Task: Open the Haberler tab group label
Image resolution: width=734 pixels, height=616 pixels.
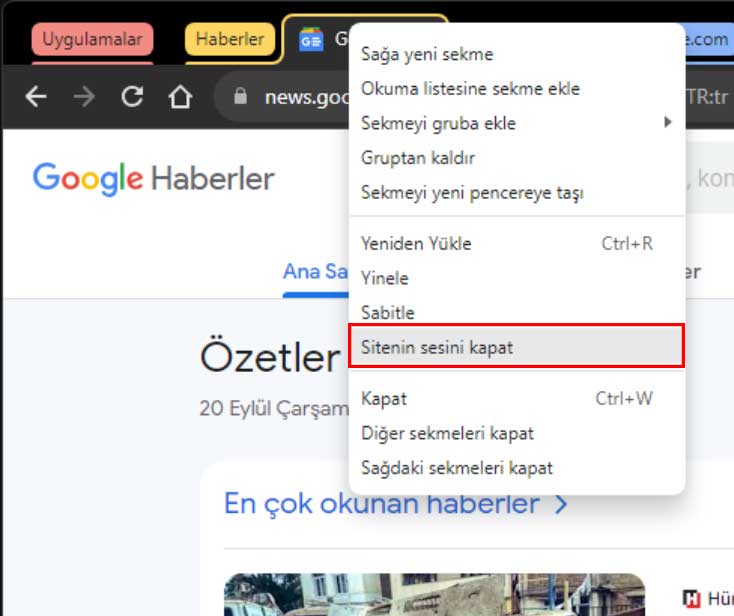Action: click(x=230, y=39)
